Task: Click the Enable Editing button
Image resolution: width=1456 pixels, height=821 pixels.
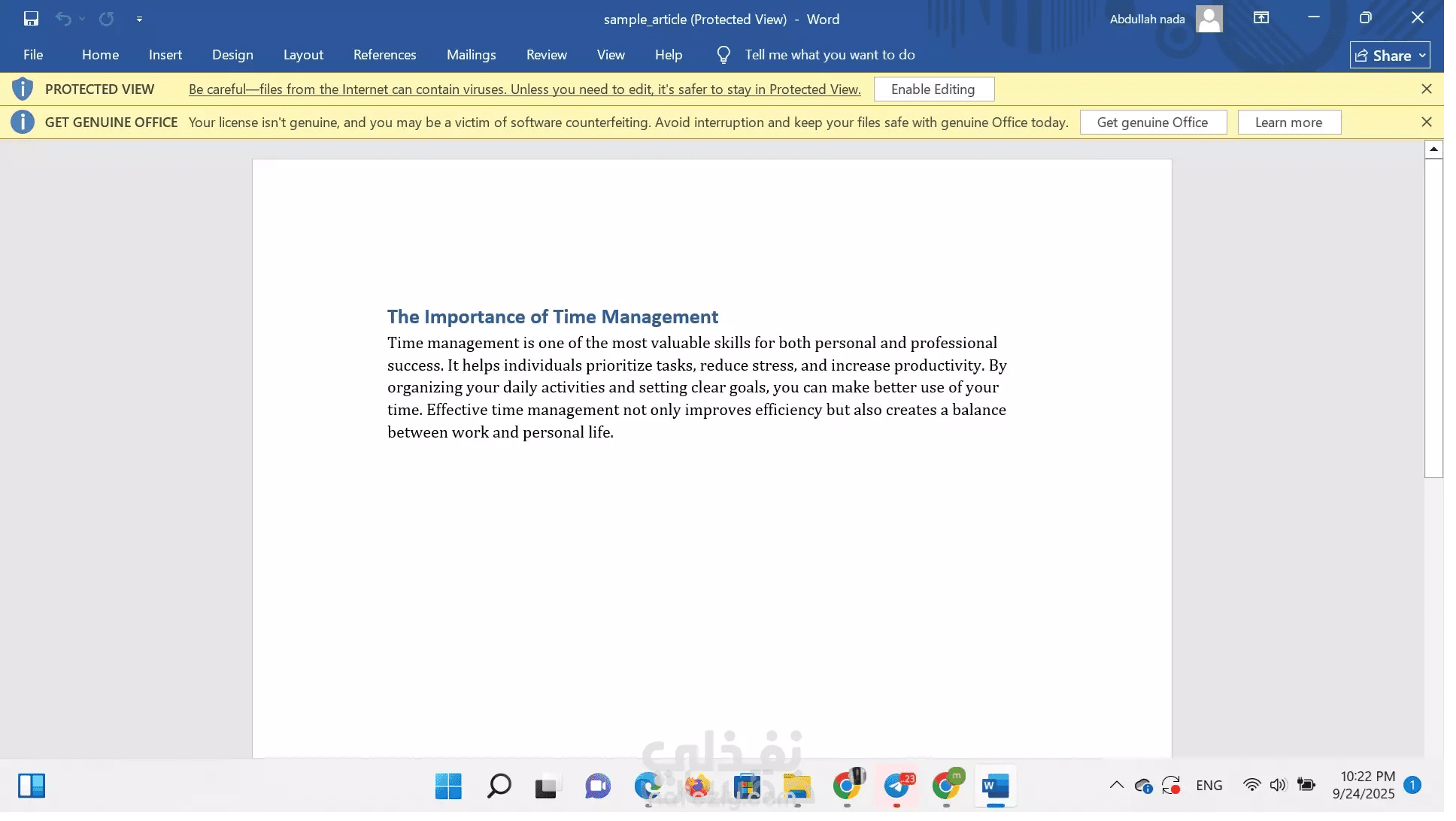Action: pyautogui.click(x=933, y=89)
